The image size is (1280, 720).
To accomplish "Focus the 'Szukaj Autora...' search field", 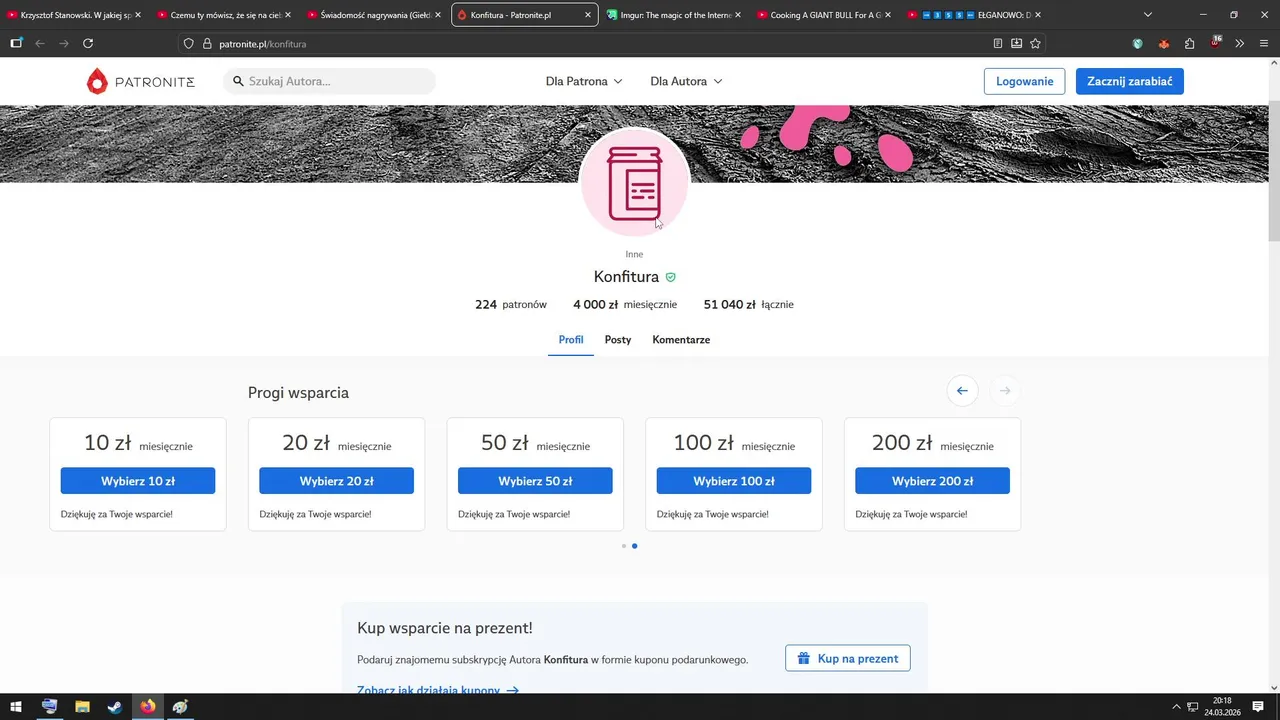I will pyautogui.click(x=329, y=81).
